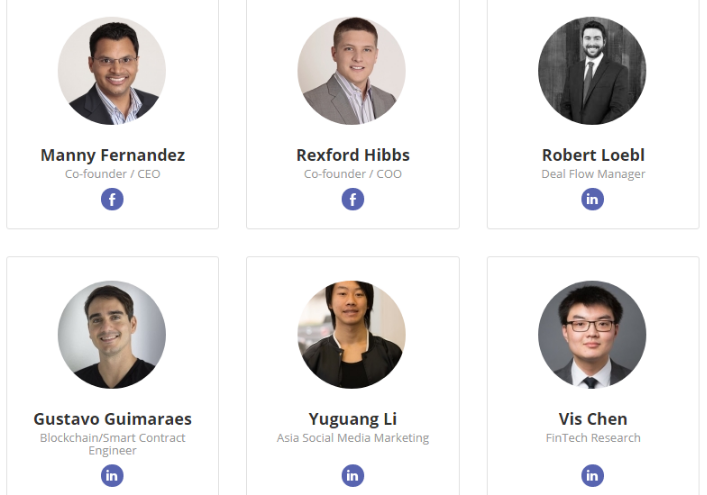Click Vis Chen's profile photo
Image resolution: width=707 pixels, height=495 pixels.
click(x=592, y=335)
